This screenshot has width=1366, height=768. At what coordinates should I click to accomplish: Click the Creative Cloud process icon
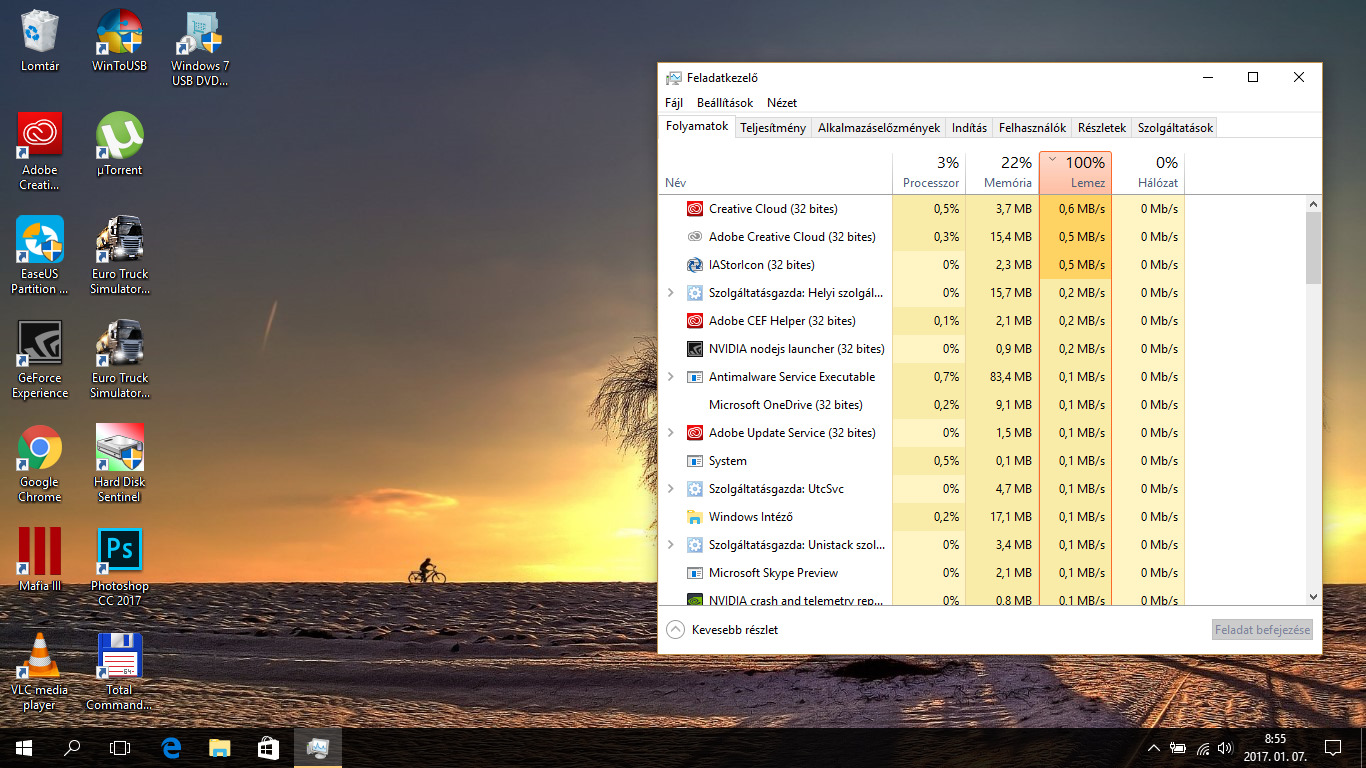[695, 209]
